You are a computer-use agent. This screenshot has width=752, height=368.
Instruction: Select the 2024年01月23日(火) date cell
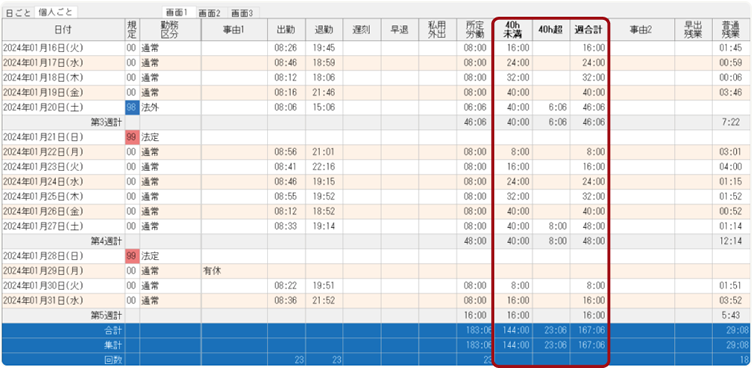pyautogui.click(x=63, y=167)
